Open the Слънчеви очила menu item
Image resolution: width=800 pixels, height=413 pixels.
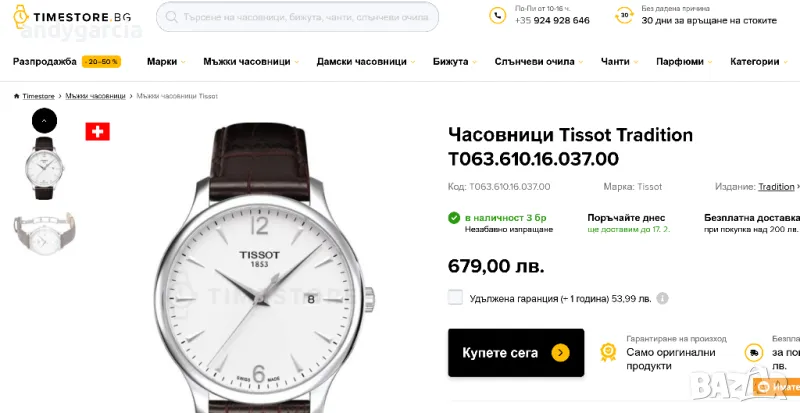[539, 62]
